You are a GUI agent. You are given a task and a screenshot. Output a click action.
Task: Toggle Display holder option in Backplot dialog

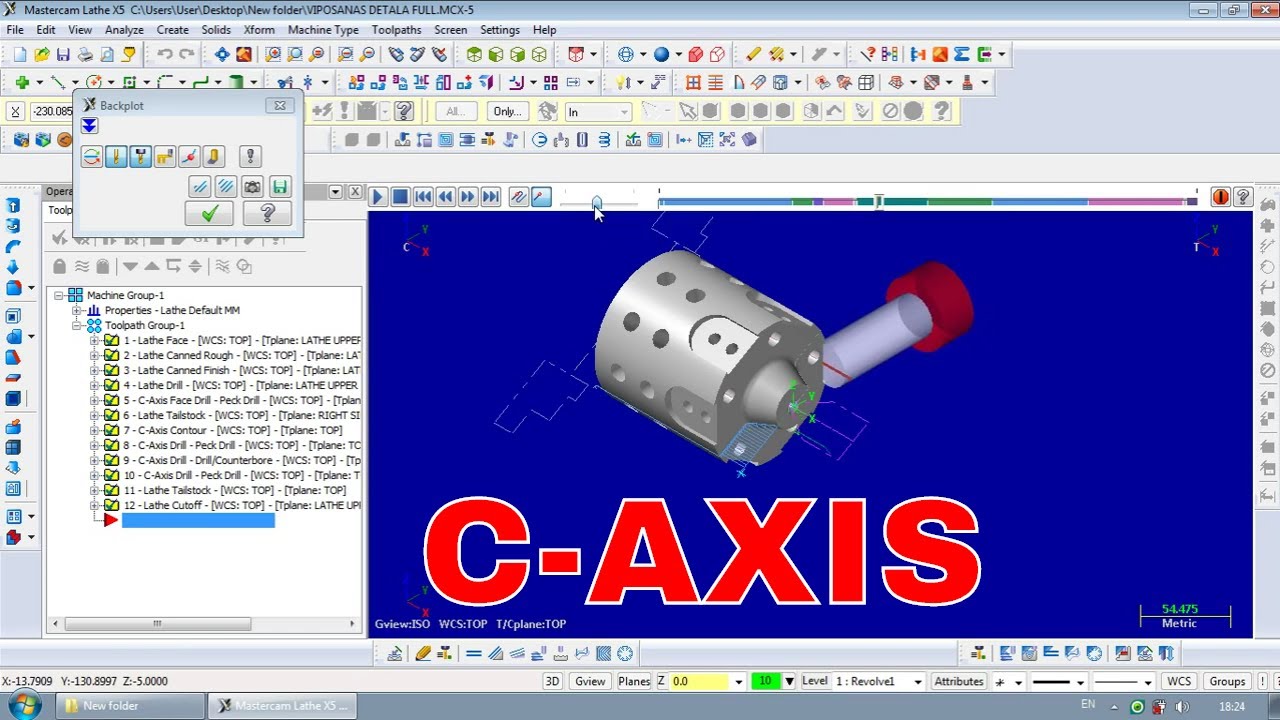[140, 156]
